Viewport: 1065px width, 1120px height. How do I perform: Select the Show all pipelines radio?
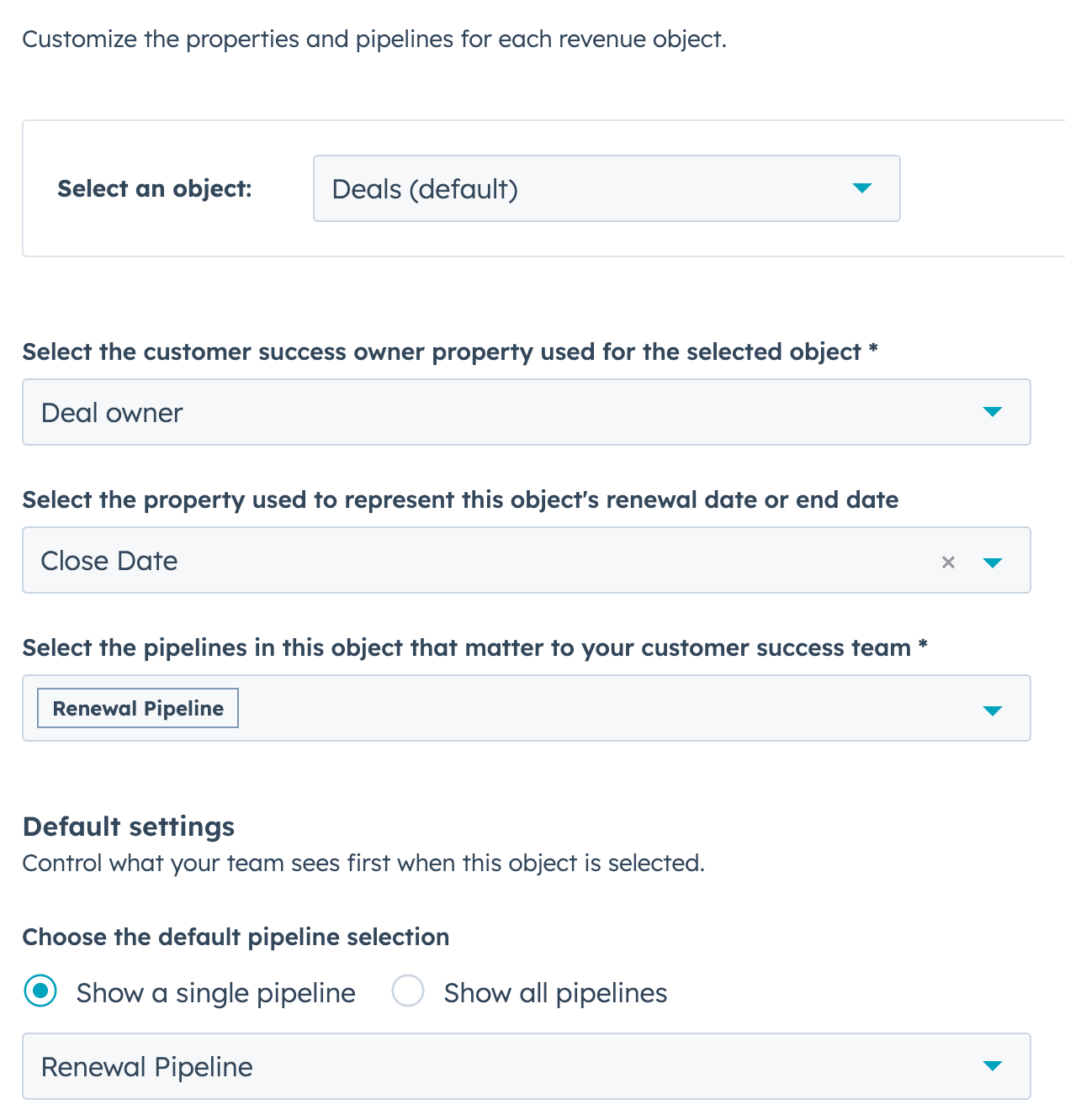click(408, 991)
